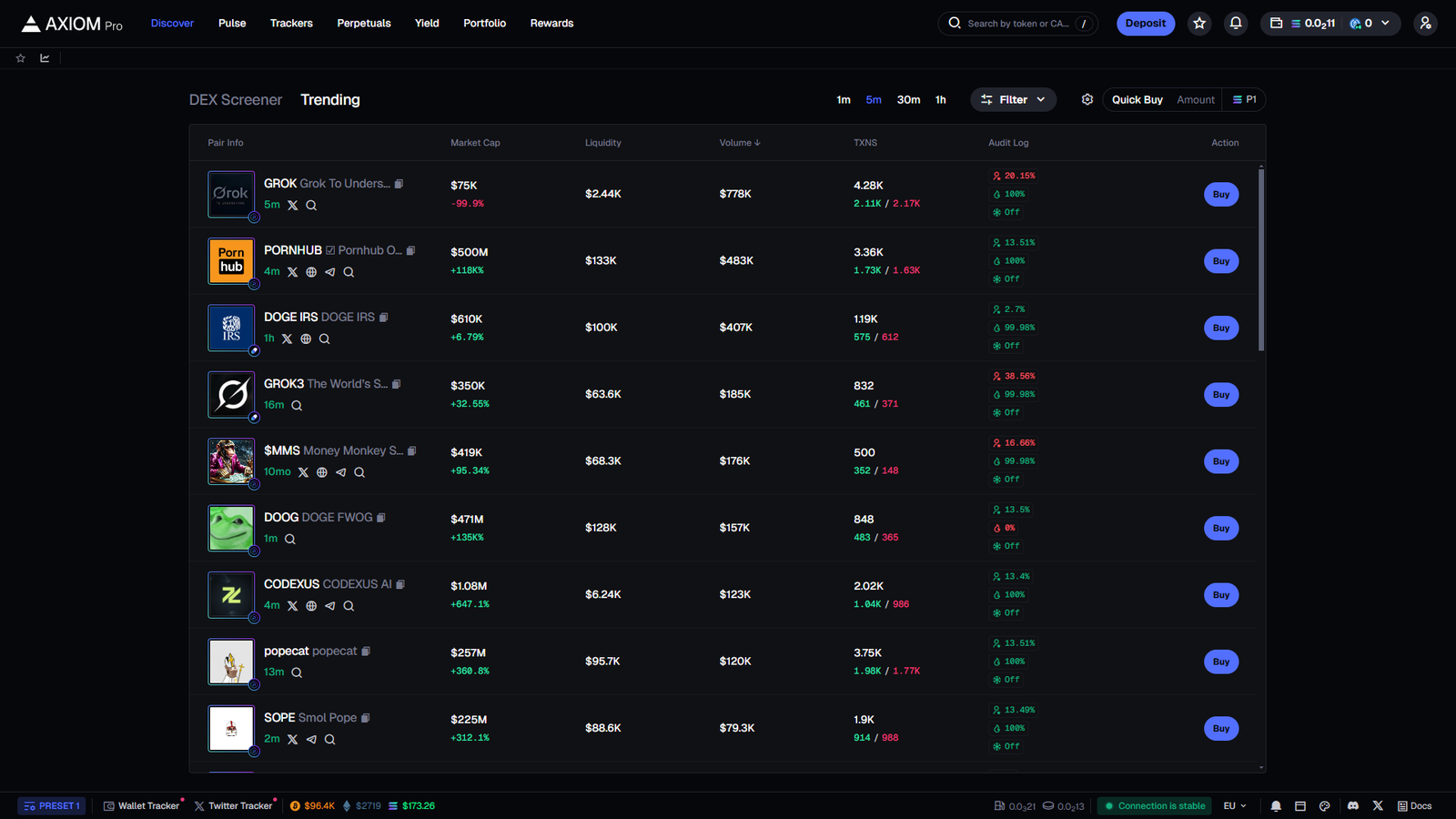The height and width of the screenshot is (819, 1456).
Task: Buy the CODEXUS token
Action: click(1221, 595)
